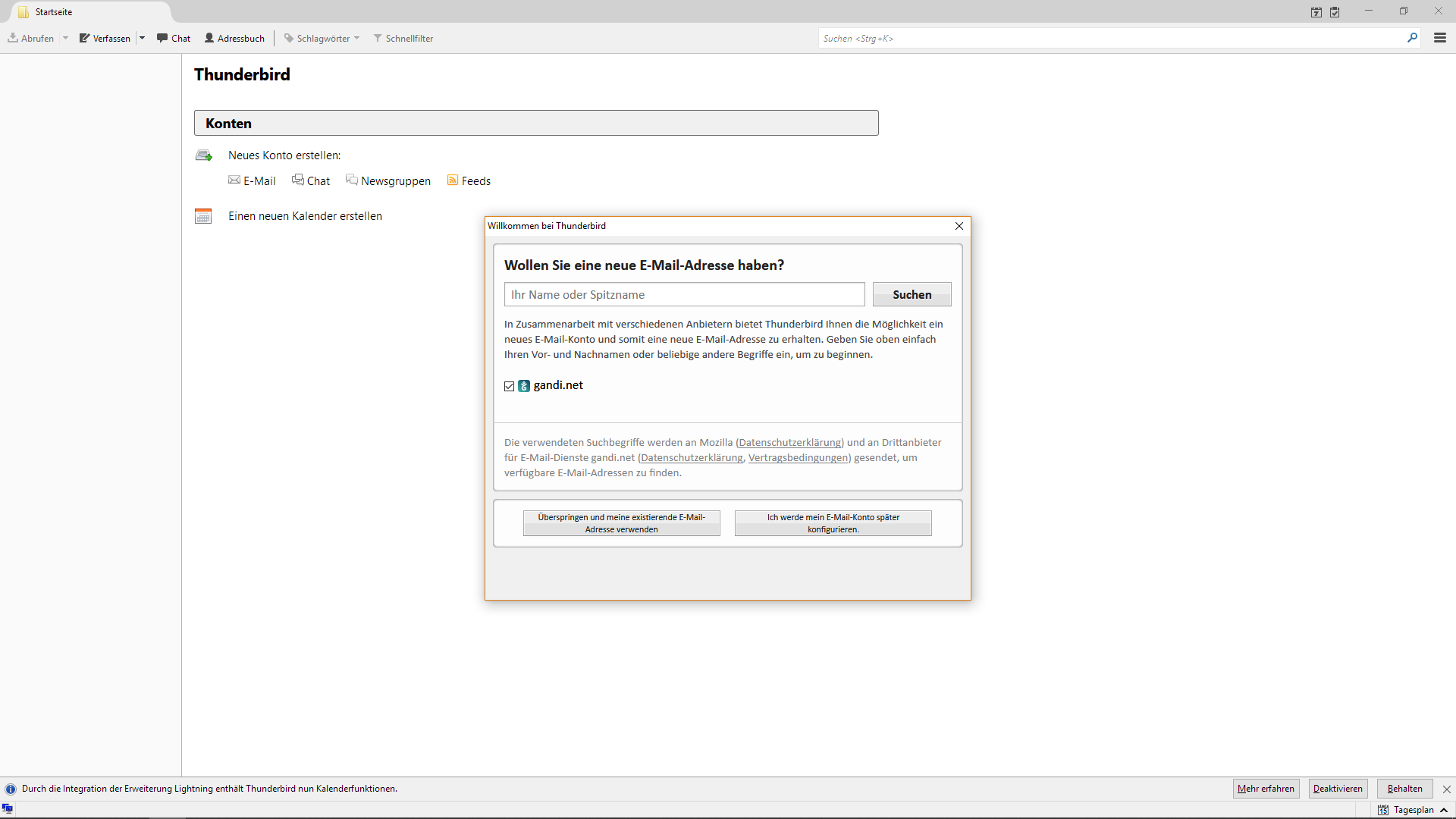
Task: Click the Deaktivieren button in notification bar
Action: pyautogui.click(x=1337, y=789)
